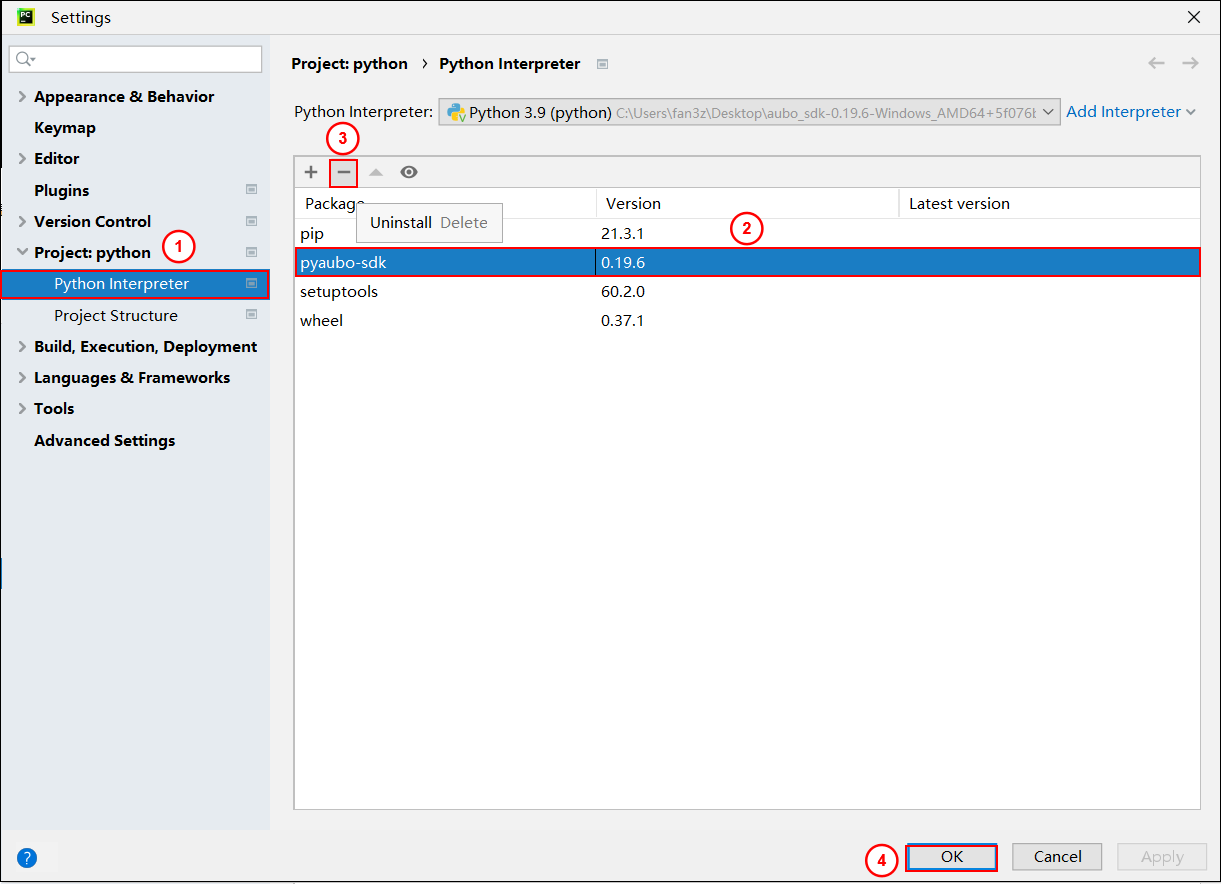The image size is (1221, 884).
Task: Collapse the Project: python section
Action: coord(22,252)
